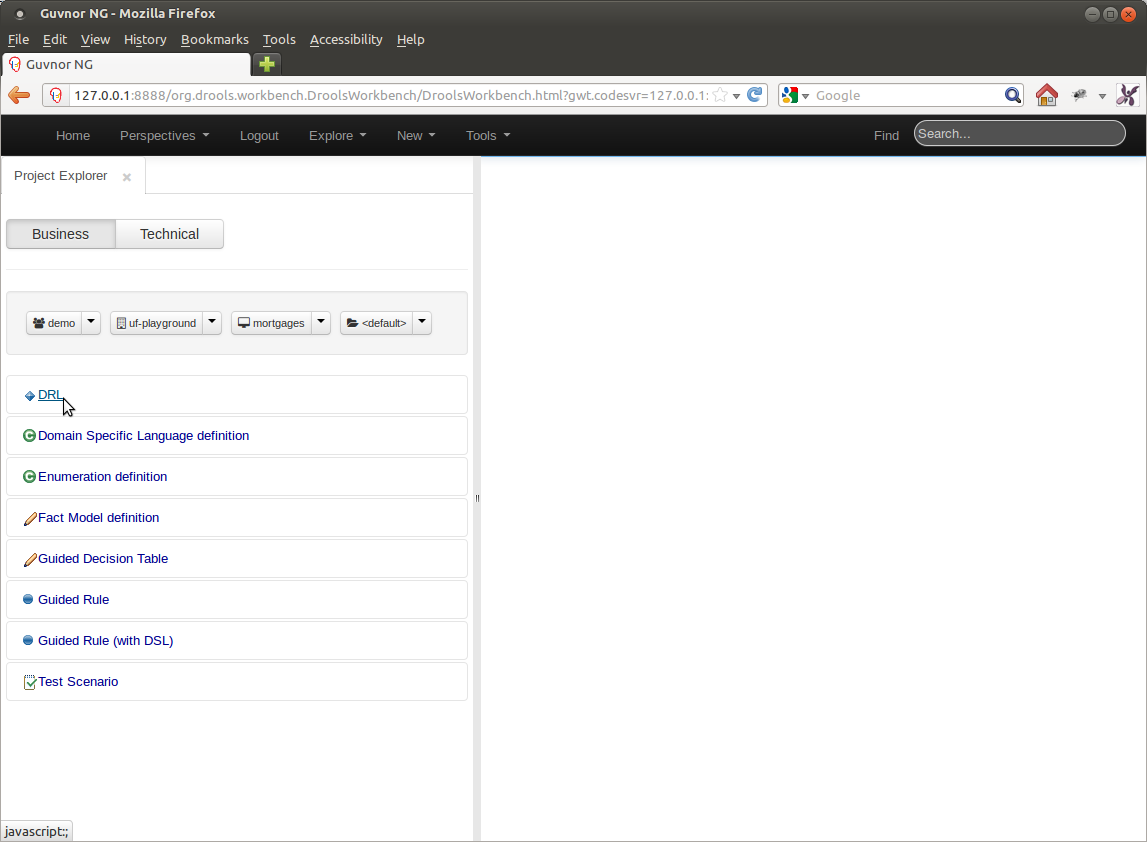Open the Perspectives menu
The height and width of the screenshot is (842, 1147).
164,136
